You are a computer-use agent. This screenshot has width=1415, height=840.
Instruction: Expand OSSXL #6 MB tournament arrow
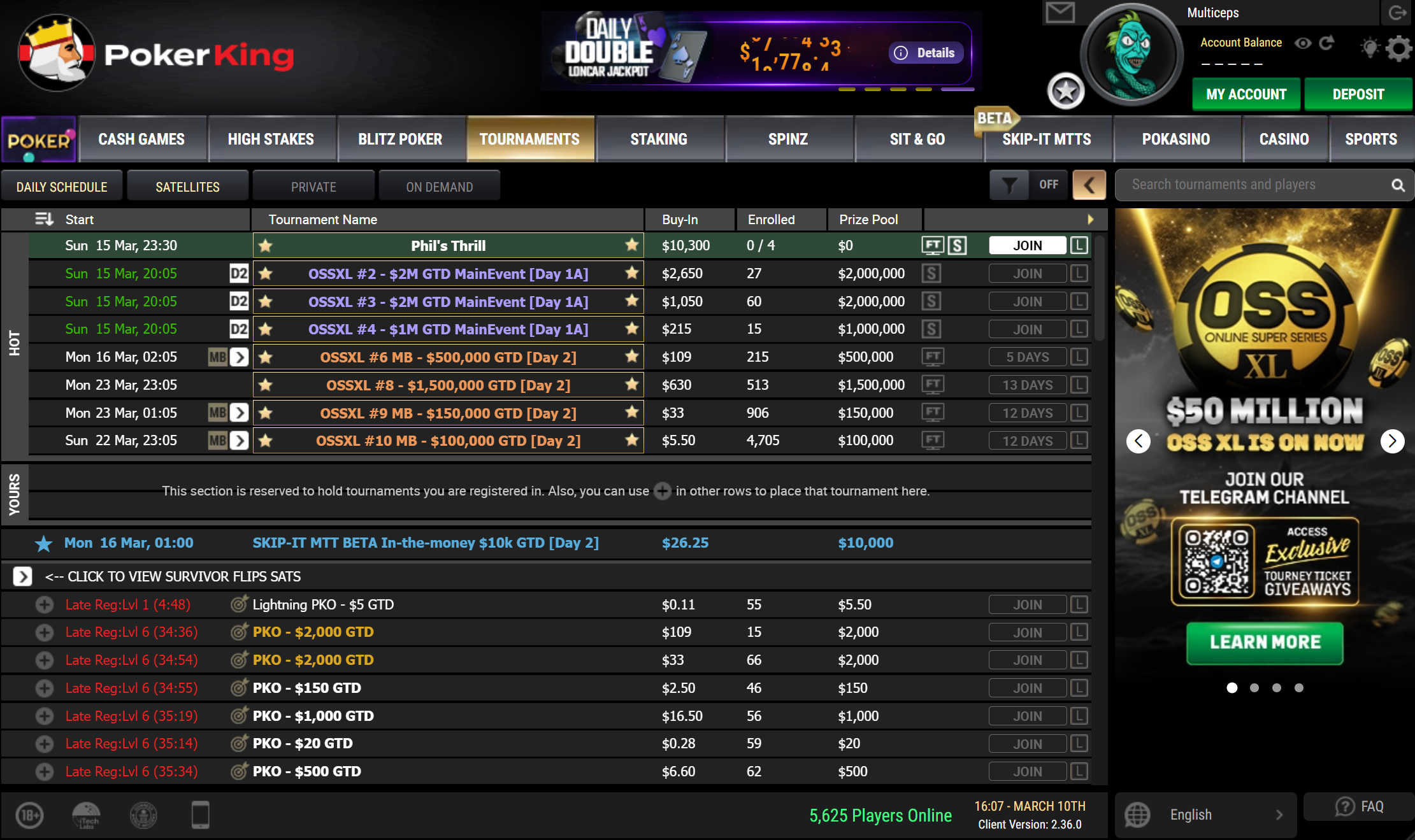pyautogui.click(x=239, y=357)
